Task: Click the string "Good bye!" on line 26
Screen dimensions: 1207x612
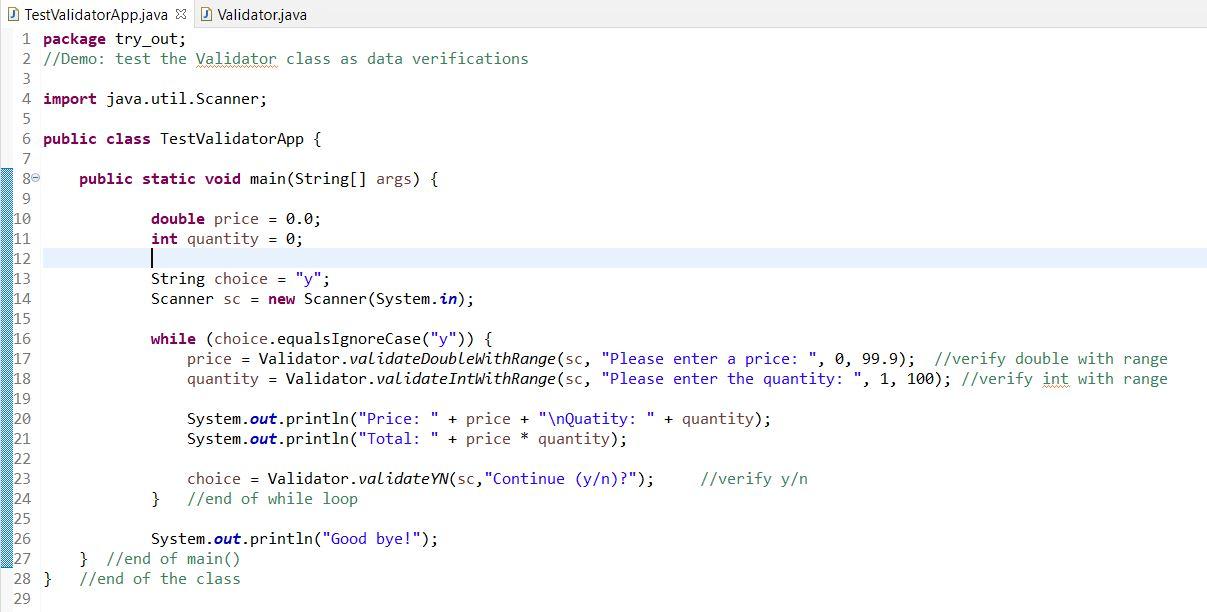Action: pos(371,538)
